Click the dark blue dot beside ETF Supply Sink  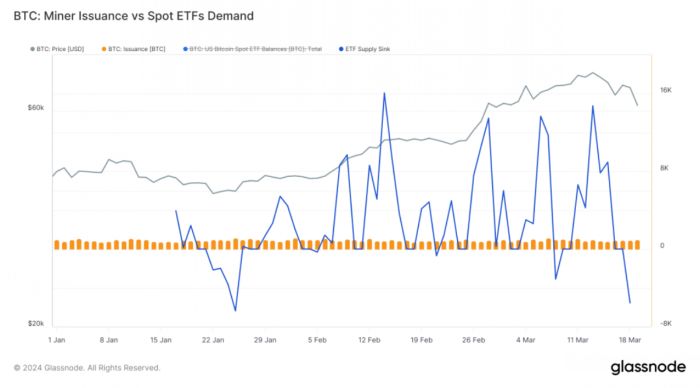point(342,49)
